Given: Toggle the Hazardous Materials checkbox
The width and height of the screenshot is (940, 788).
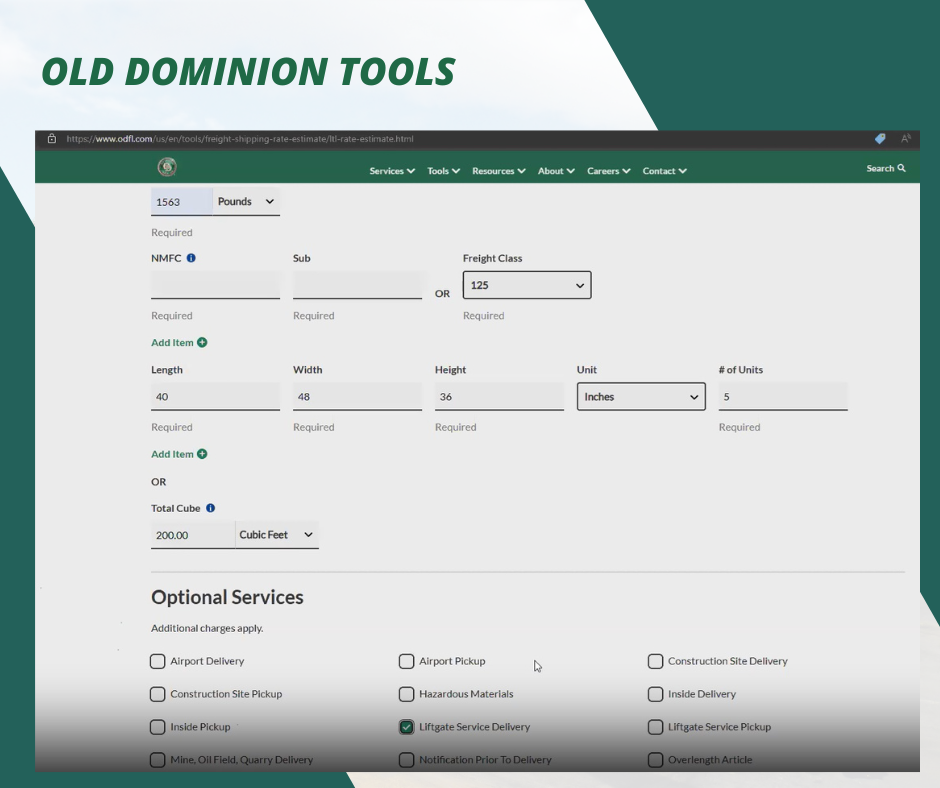Looking at the screenshot, I should [x=406, y=694].
